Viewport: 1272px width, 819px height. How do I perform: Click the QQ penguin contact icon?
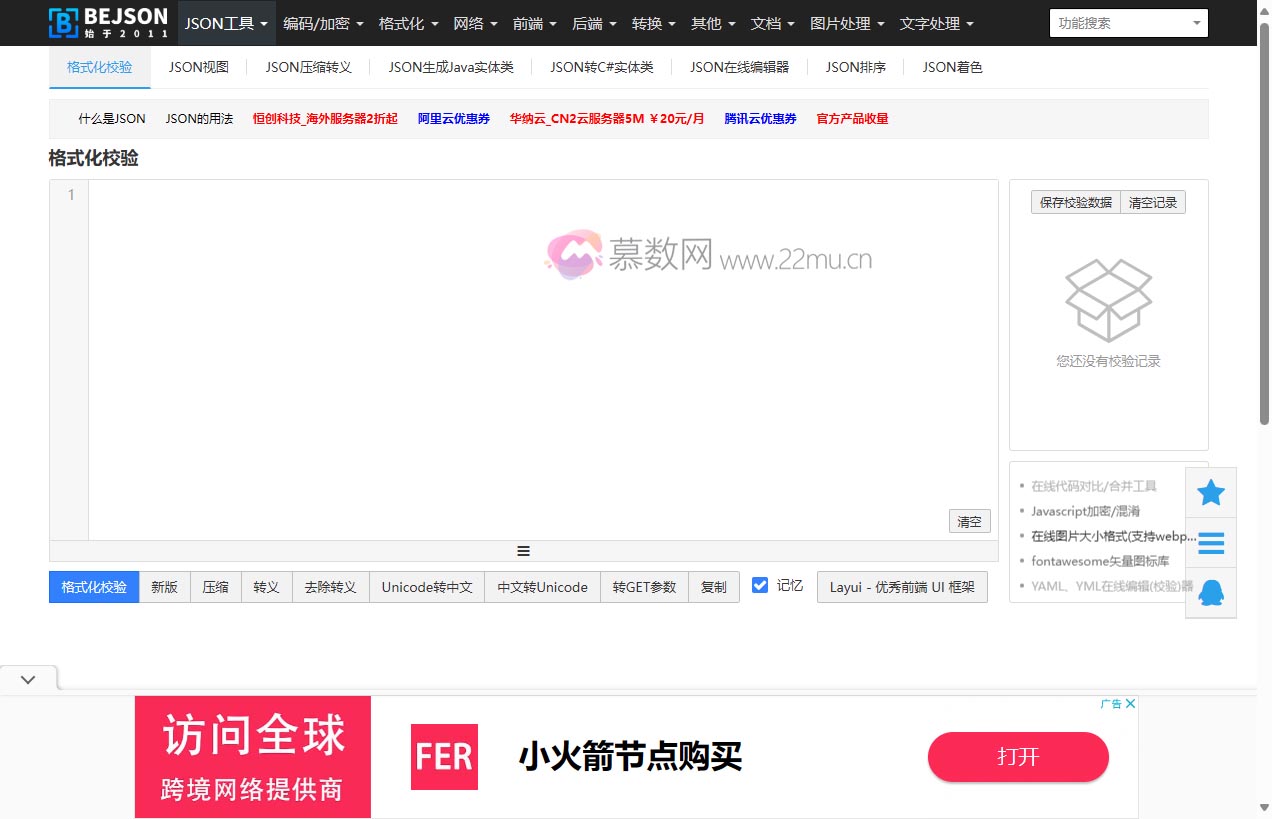pos(1210,593)
